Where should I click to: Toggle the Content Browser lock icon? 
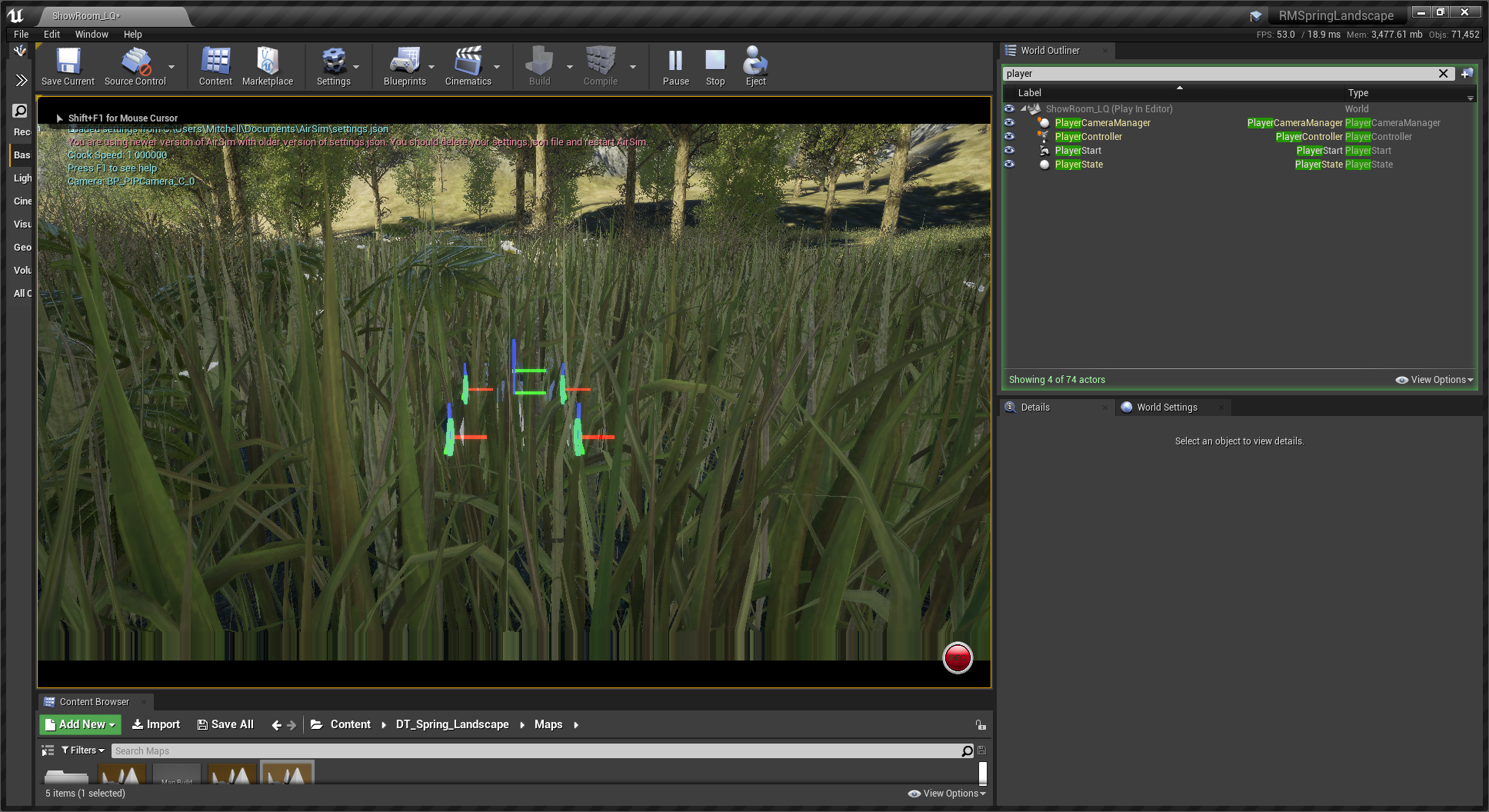pyautogui.click(x=981, y=724)
